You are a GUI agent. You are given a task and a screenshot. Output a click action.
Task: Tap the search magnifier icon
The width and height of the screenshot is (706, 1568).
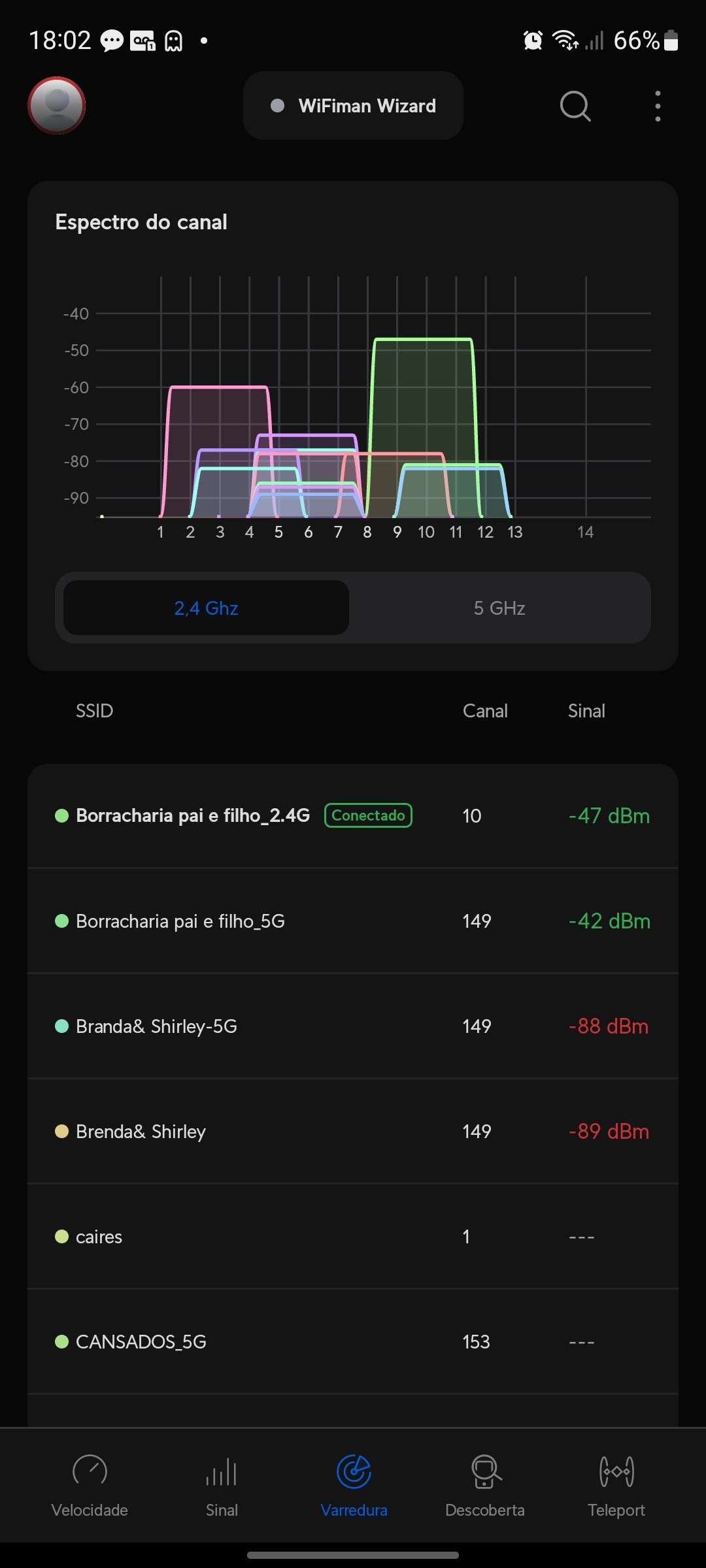[575, 106]
